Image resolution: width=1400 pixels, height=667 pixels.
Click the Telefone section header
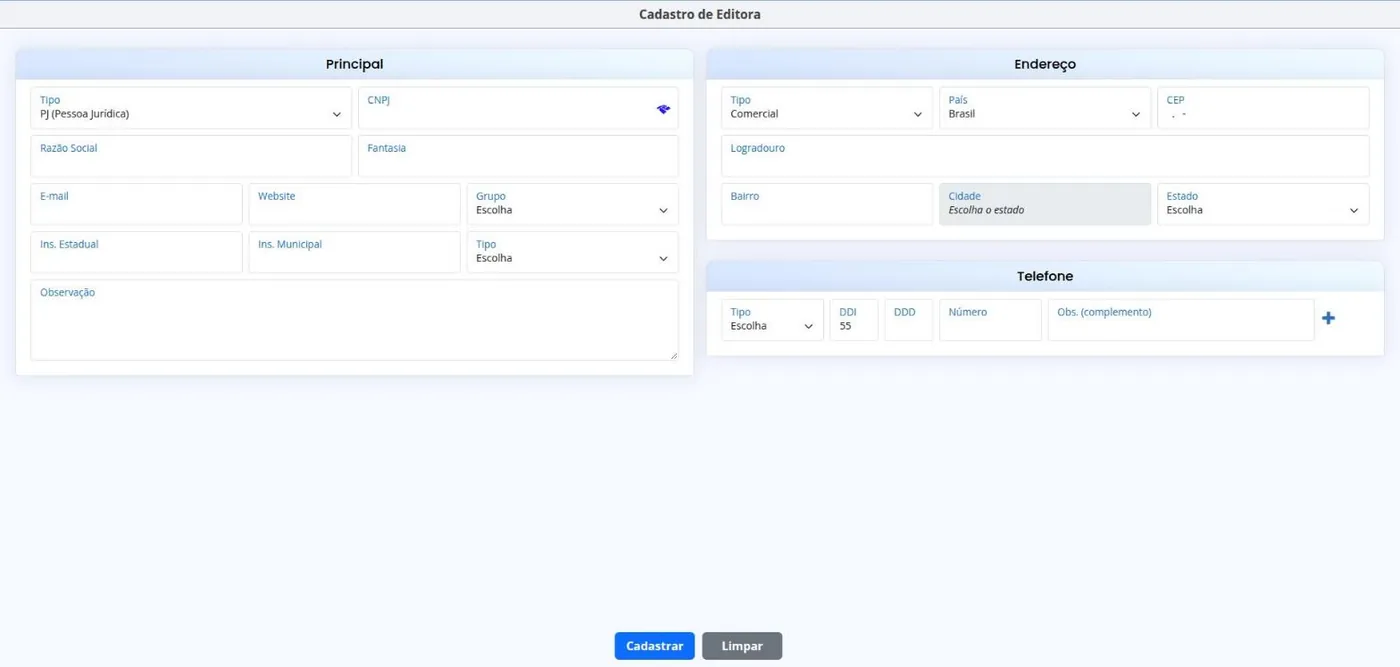pyautogui.click(x=1045, y=276)
